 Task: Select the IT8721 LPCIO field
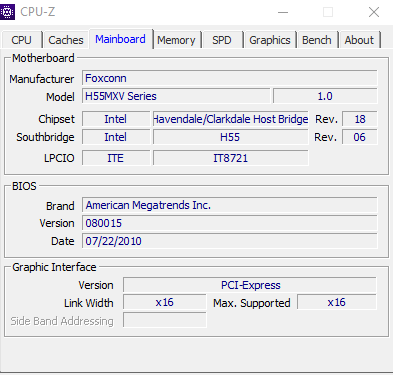click(231, 158)
